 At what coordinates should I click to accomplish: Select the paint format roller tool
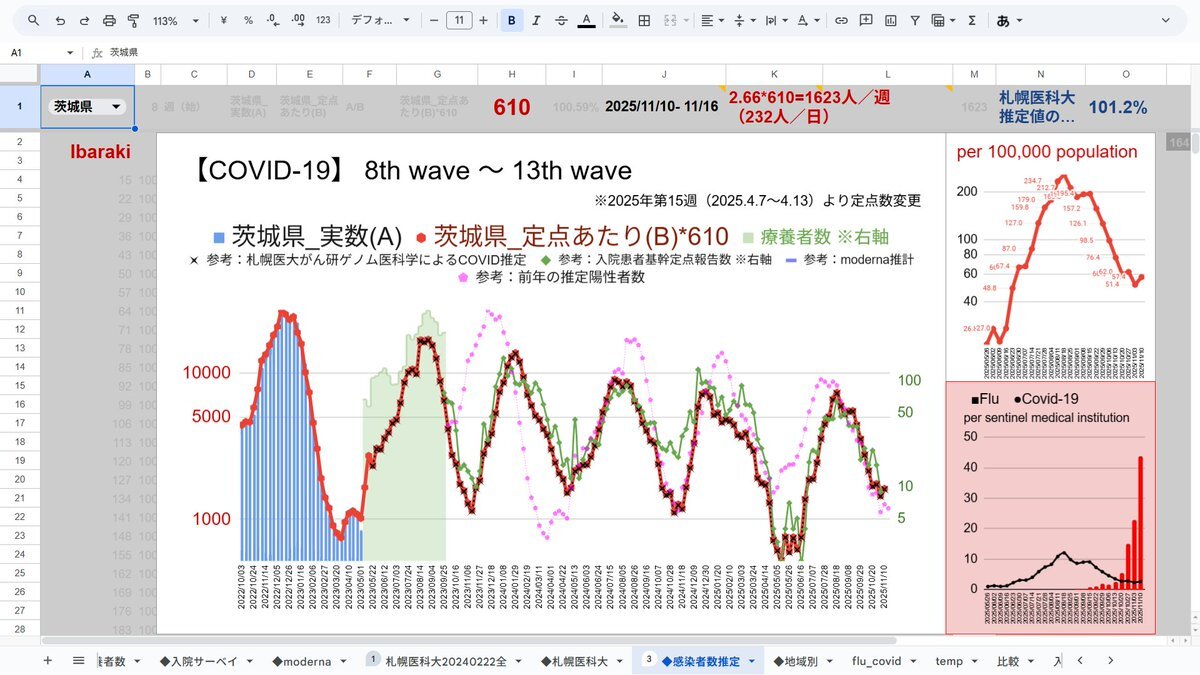tap(133, 20)
